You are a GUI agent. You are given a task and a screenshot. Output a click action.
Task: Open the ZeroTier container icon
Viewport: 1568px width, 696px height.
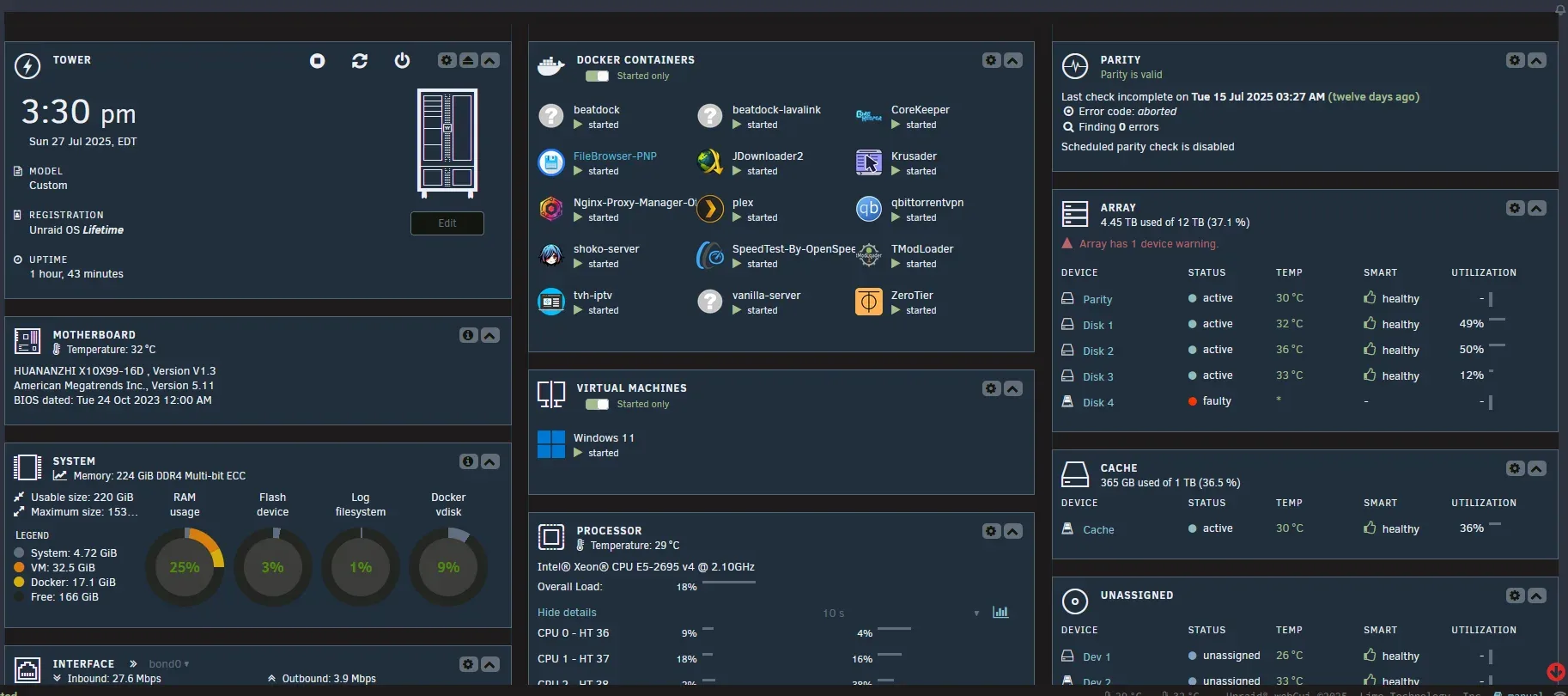click(x=869, y=302)
